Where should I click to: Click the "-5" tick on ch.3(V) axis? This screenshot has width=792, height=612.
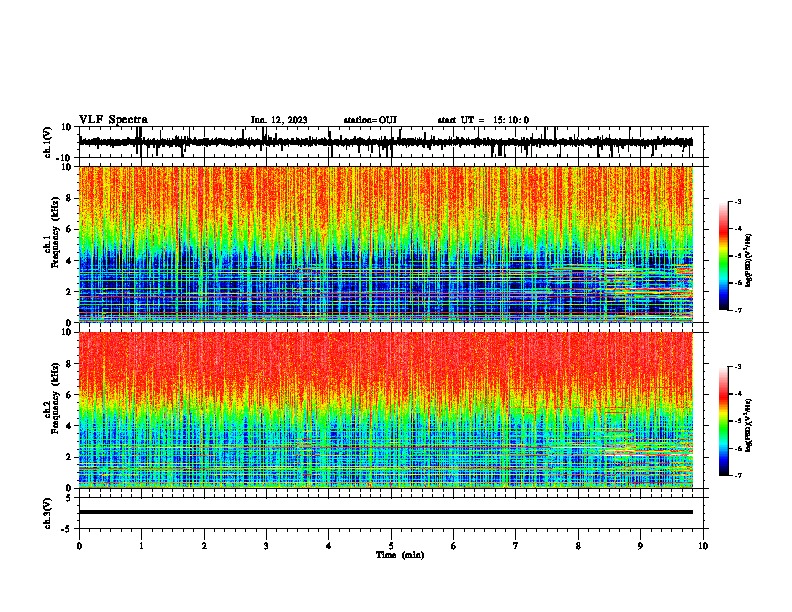point(67,529)
